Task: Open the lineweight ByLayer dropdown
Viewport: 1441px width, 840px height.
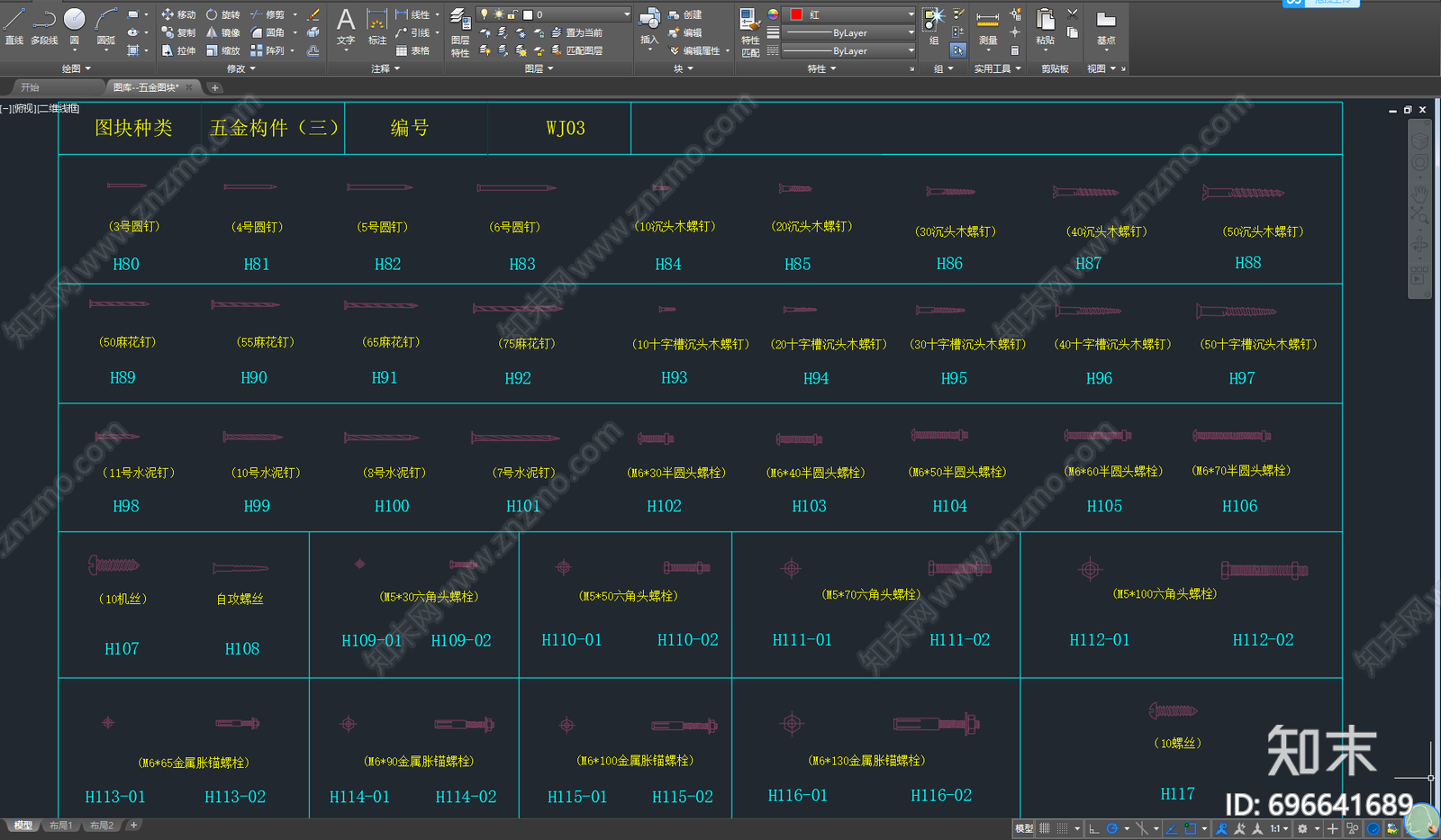Action: point(850,32)
